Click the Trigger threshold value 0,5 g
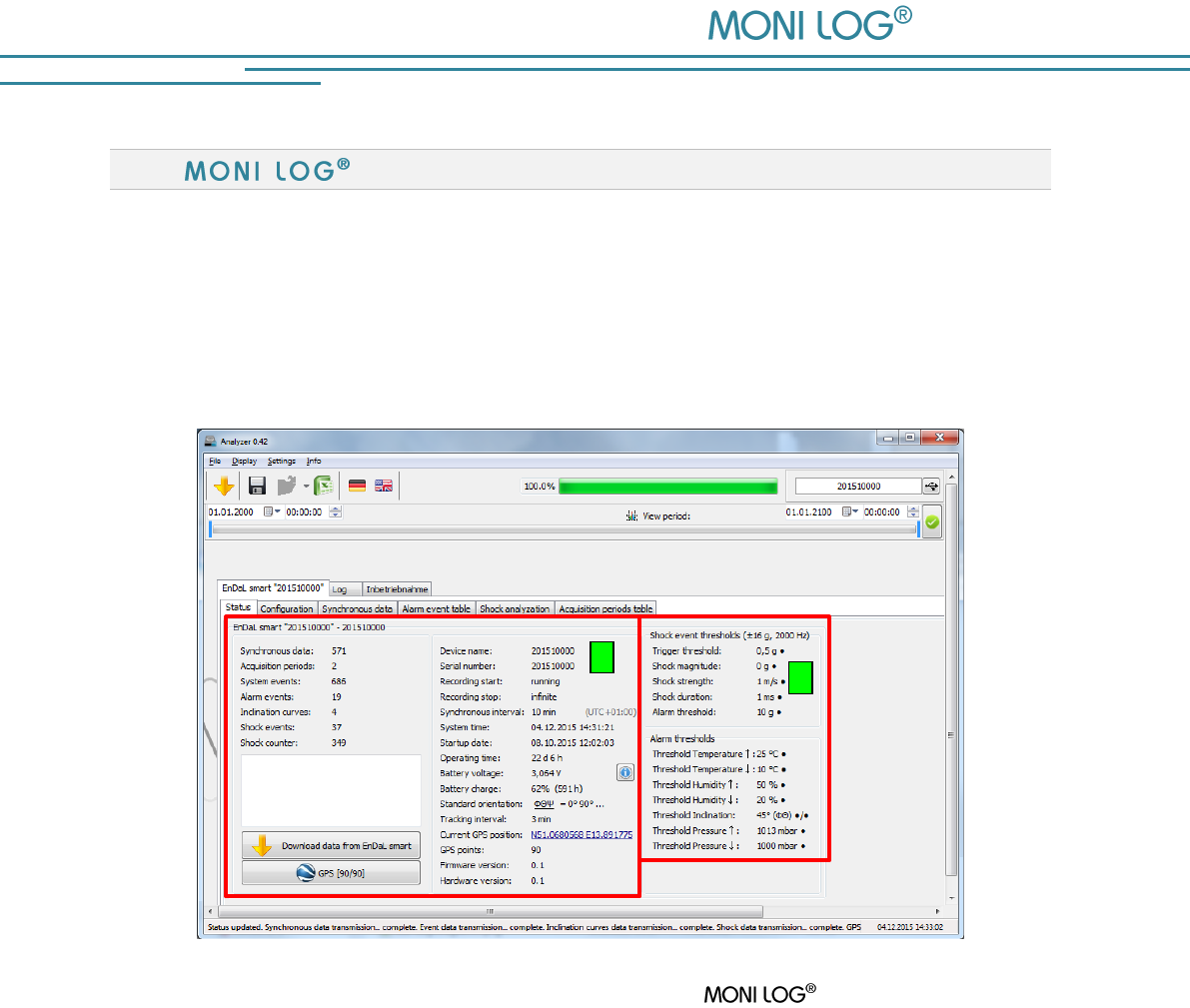Viewport: 1190px width, 1008px height. click(766, 651)
